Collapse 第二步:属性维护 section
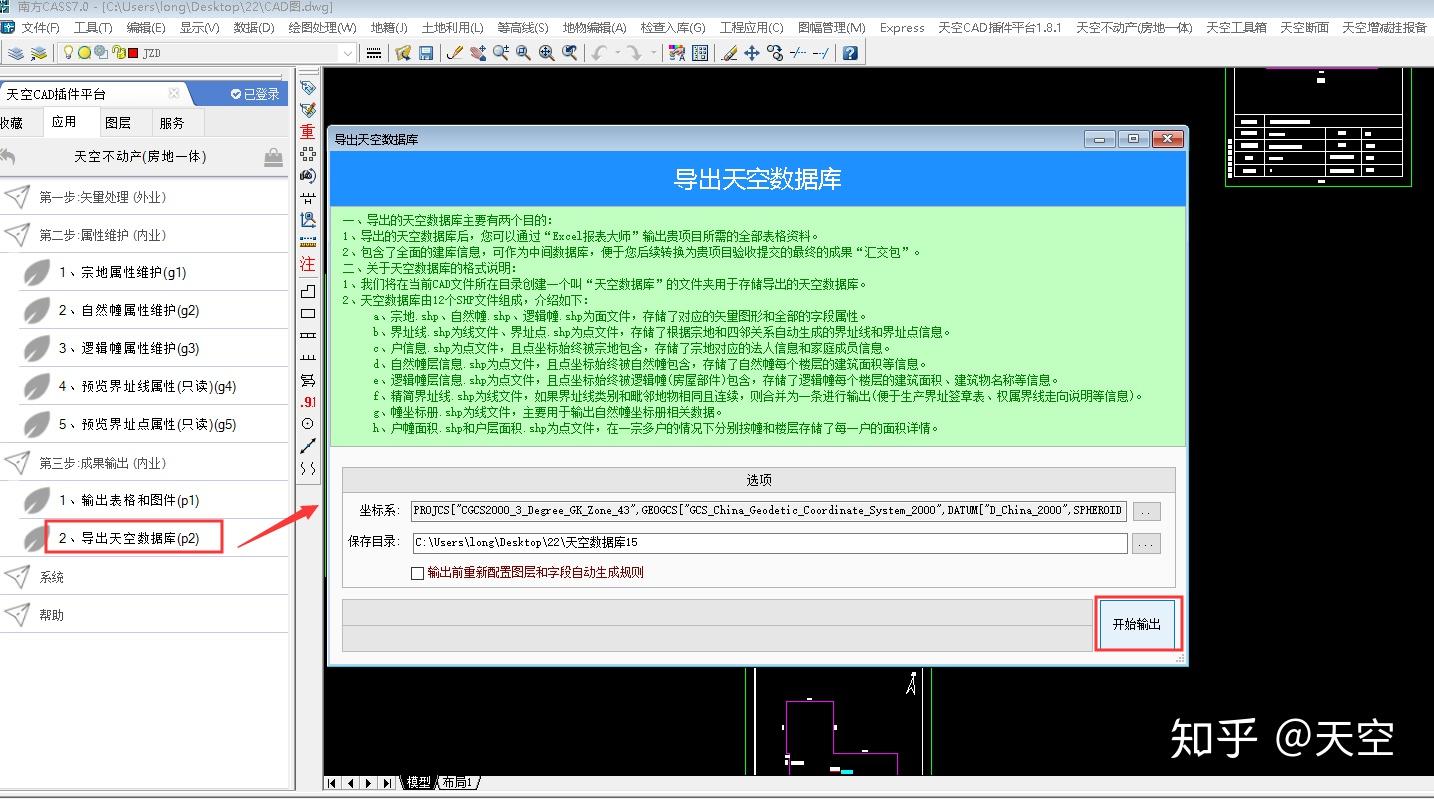The image size is (1434, 799). (144, 235)
